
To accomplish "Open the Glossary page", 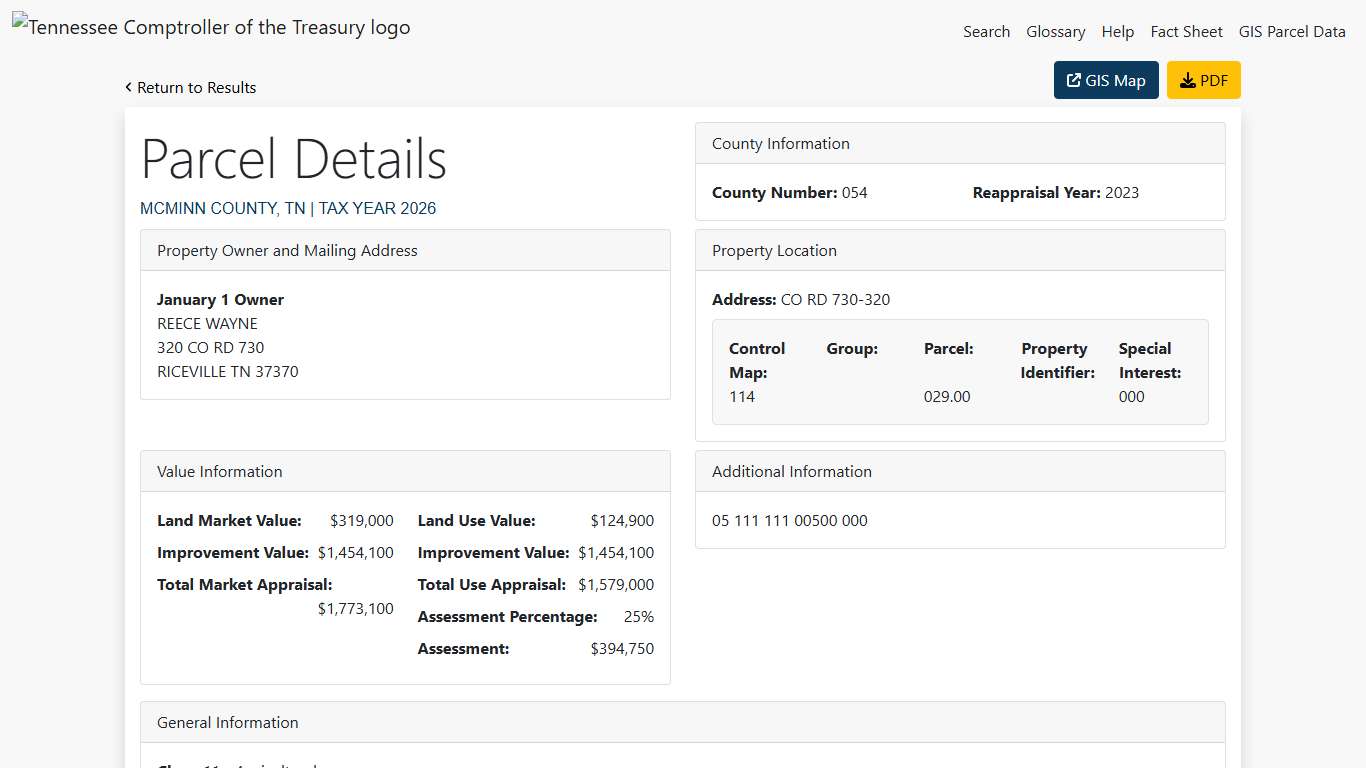I will (1056, 31).
